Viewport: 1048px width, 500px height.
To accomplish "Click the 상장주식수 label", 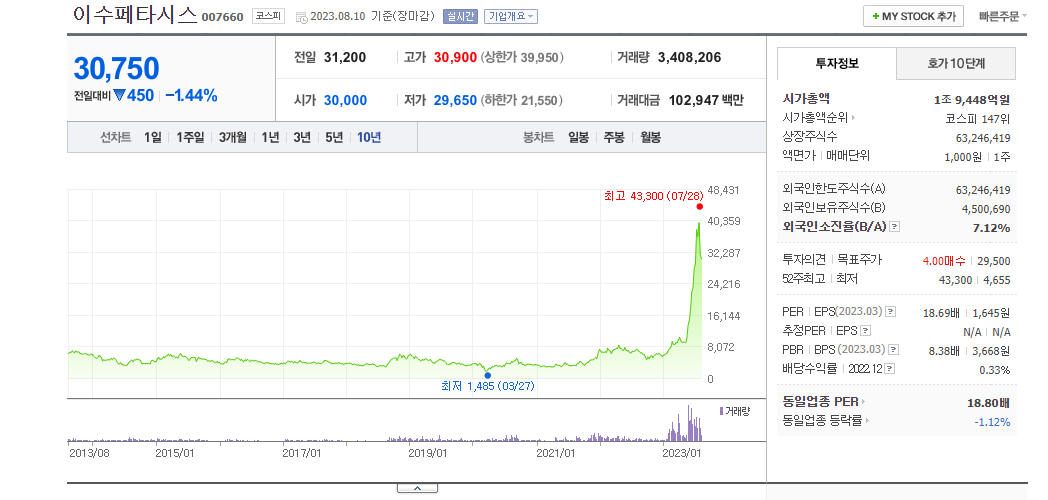I will point(809,136).
